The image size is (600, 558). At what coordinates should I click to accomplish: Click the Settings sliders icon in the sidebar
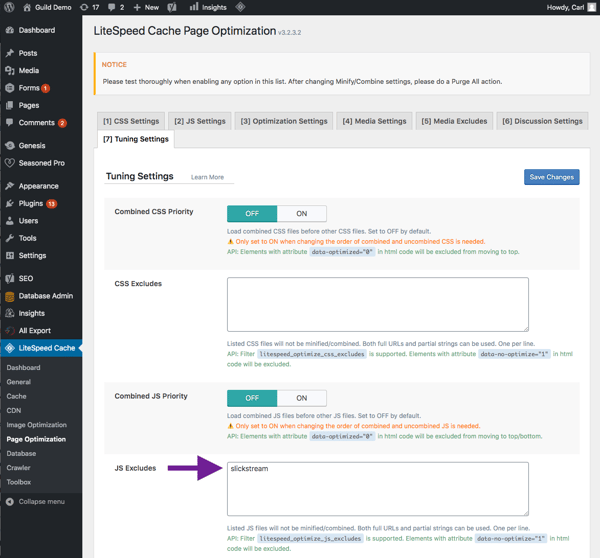(10, 255)
